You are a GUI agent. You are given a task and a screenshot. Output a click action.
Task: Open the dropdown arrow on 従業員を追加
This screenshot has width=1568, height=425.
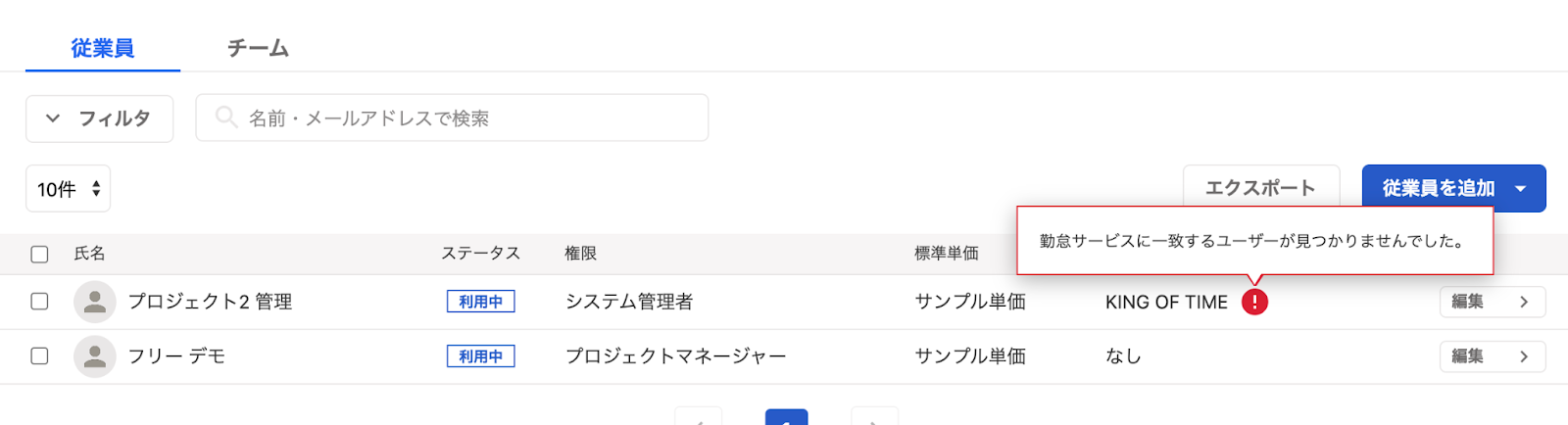click(1521, 188)
